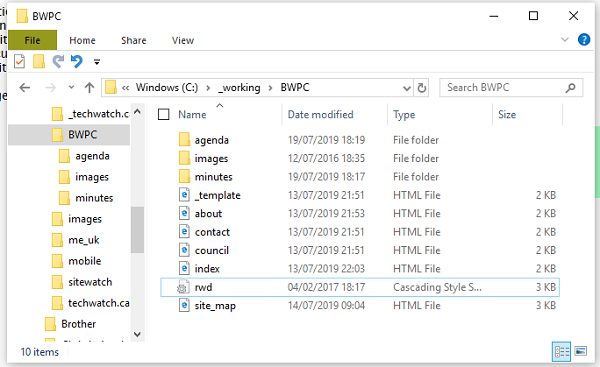The height and width of the screenshot is (367, 600).
Task: Select Brother folder in navigation tree
Action: tap(78, 324)
